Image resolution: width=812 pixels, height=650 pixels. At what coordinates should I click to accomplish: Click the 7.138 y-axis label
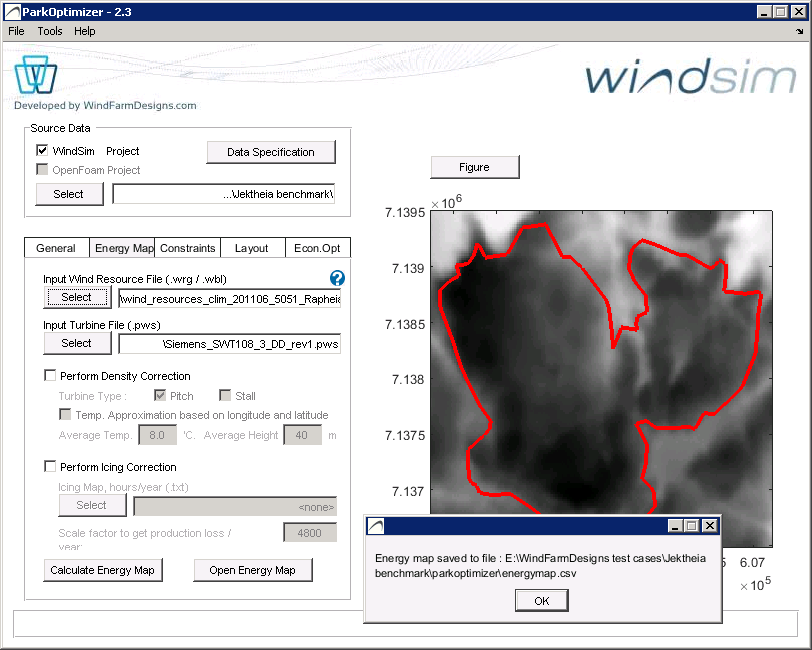pyautogui.click(x=408, y=380)
